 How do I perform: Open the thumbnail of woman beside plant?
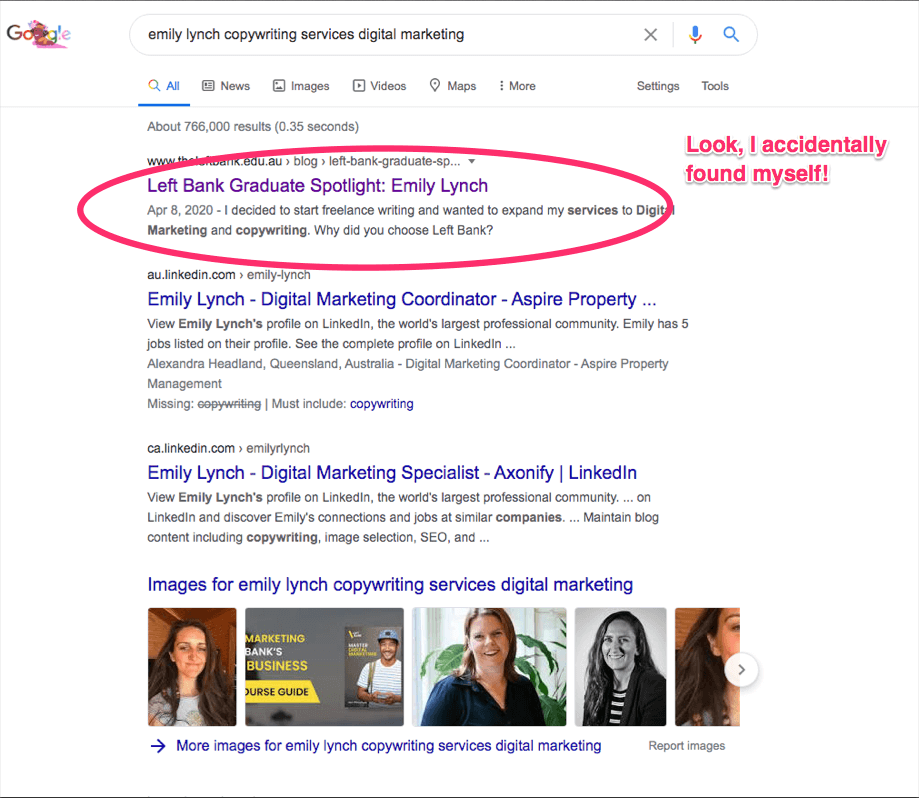489,667
